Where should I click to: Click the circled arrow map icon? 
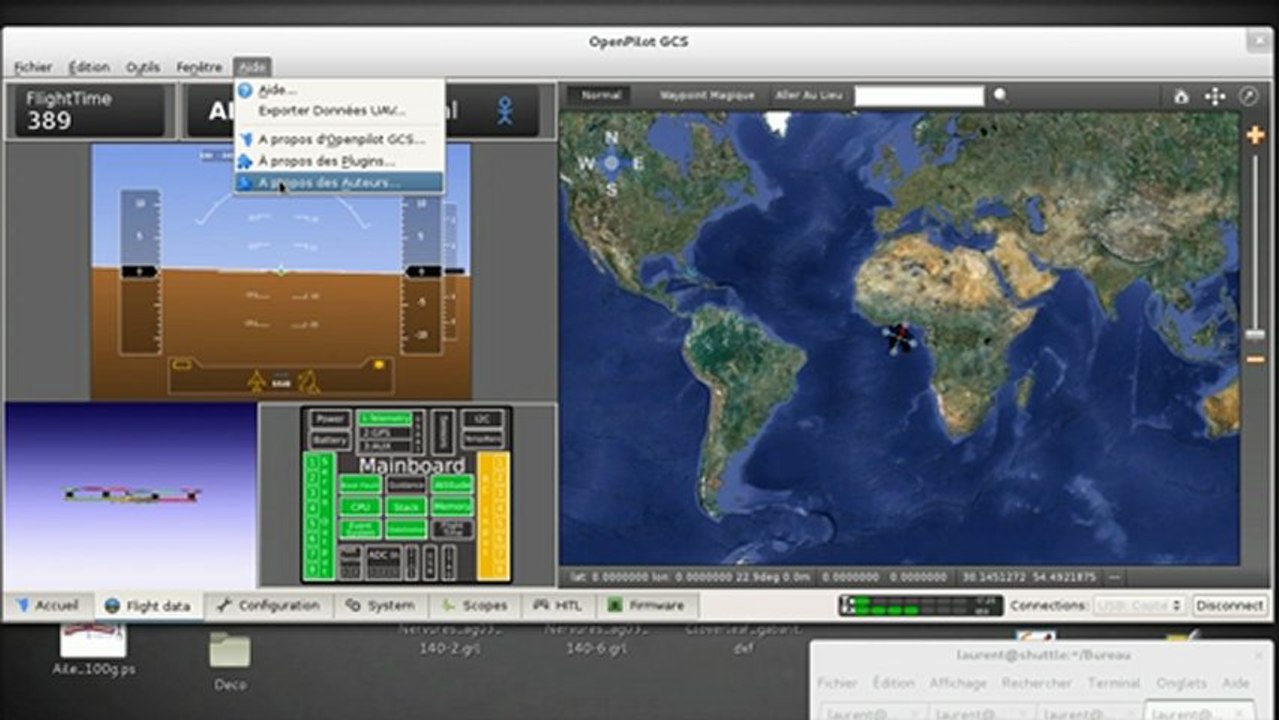(x=1248, y=96)
